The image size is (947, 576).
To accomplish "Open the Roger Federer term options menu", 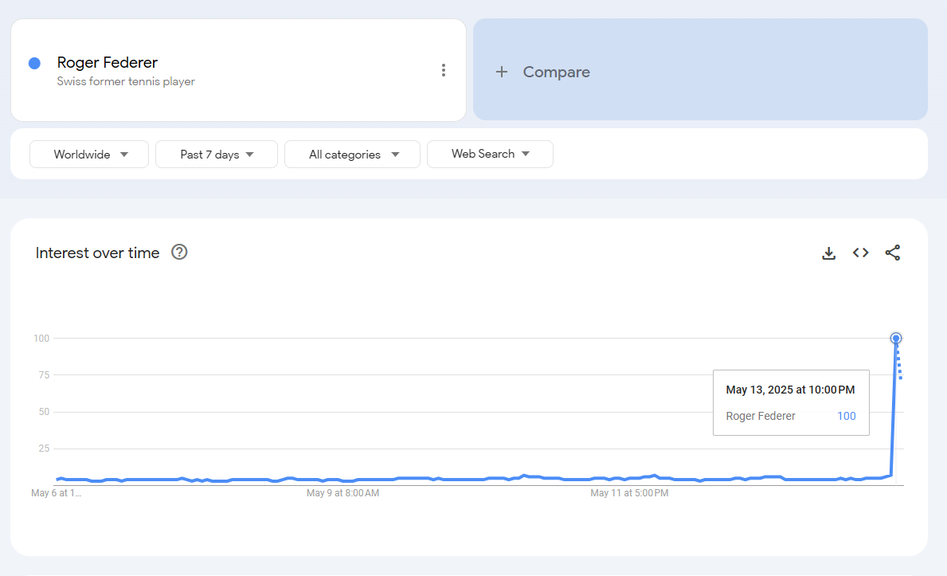I will tap(443, 70).
